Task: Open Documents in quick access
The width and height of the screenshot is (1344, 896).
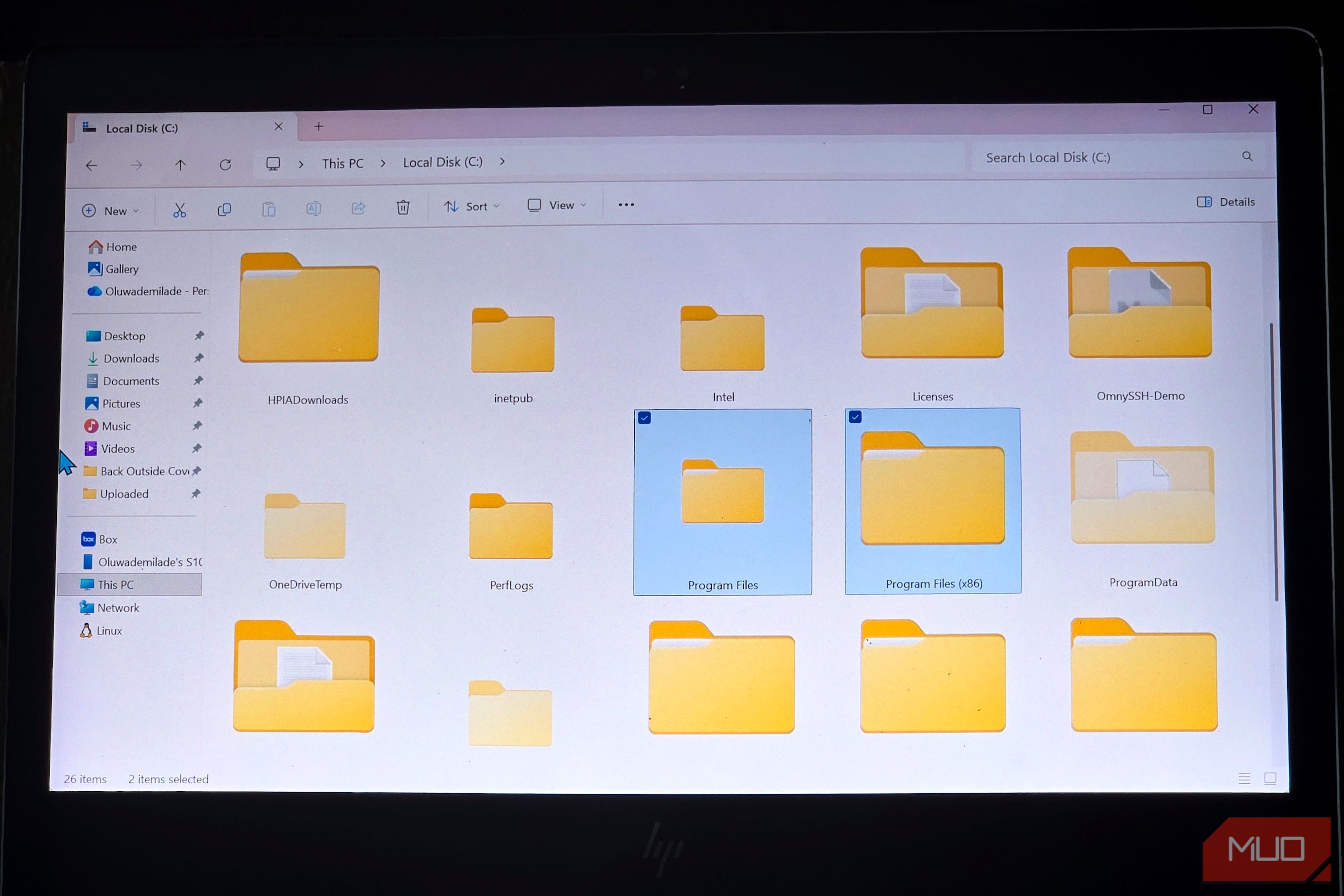Action: (x=123, y=381)
